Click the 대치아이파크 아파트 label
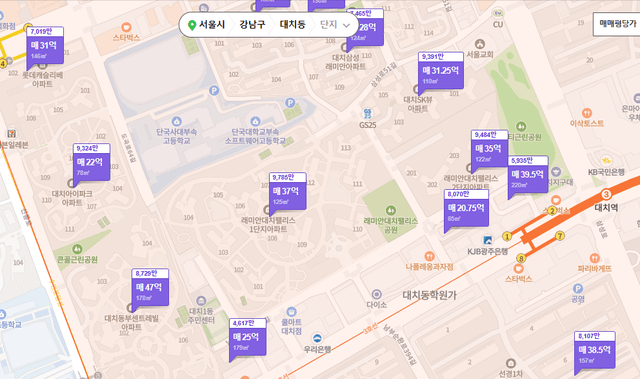The width and height of the screenshot is (640, 379). tap(72, 198)
